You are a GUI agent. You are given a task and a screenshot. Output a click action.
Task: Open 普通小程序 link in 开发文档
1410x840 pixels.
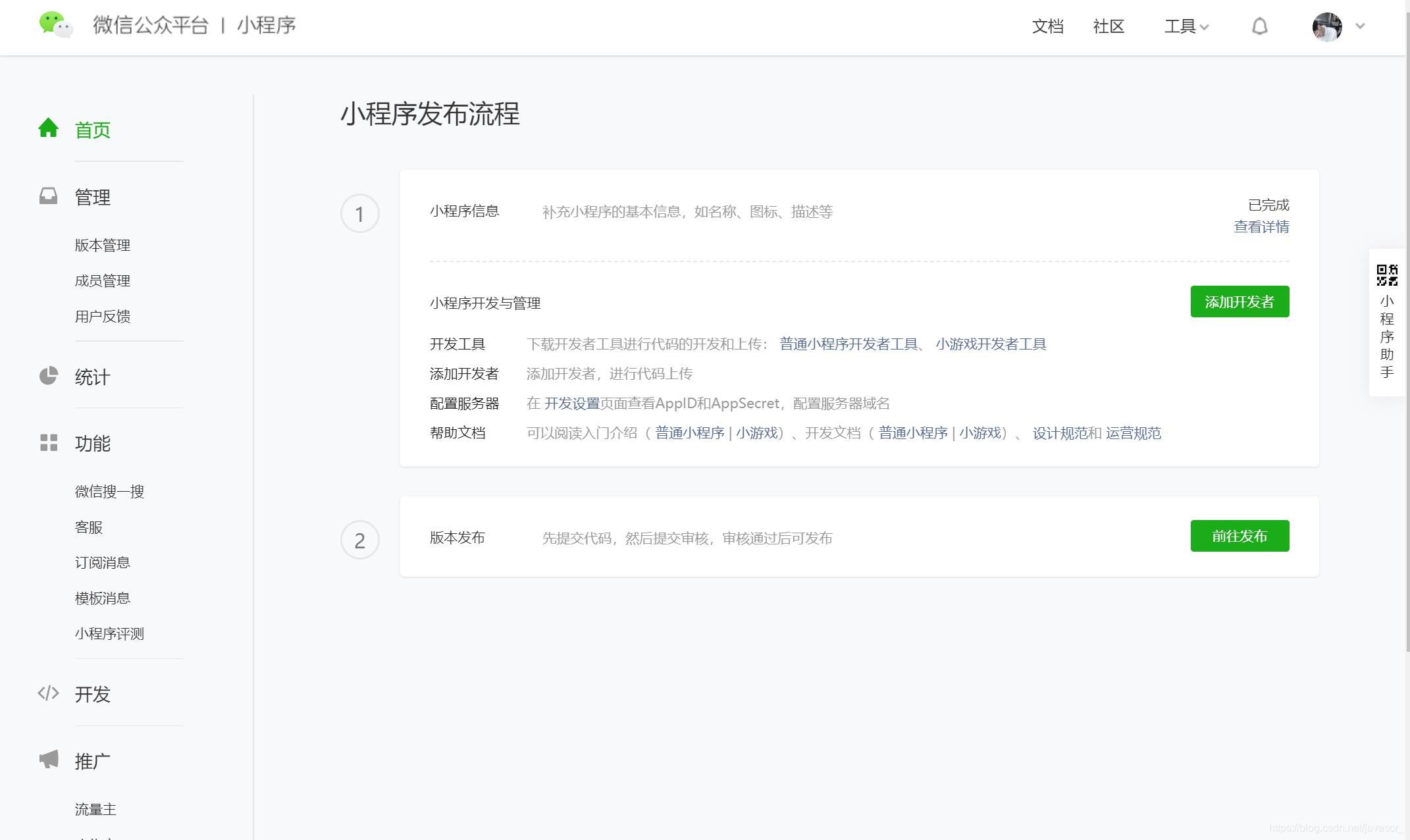point(913,433)
